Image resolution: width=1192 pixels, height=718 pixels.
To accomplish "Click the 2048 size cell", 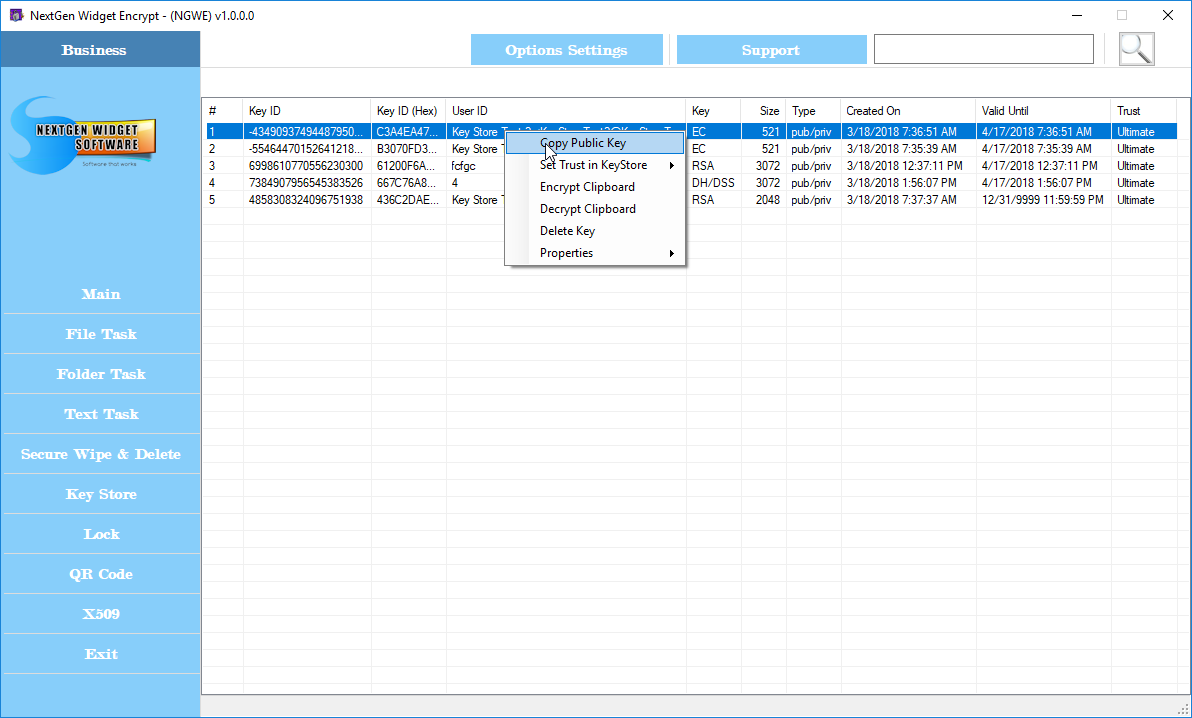I will pos(768,200).
